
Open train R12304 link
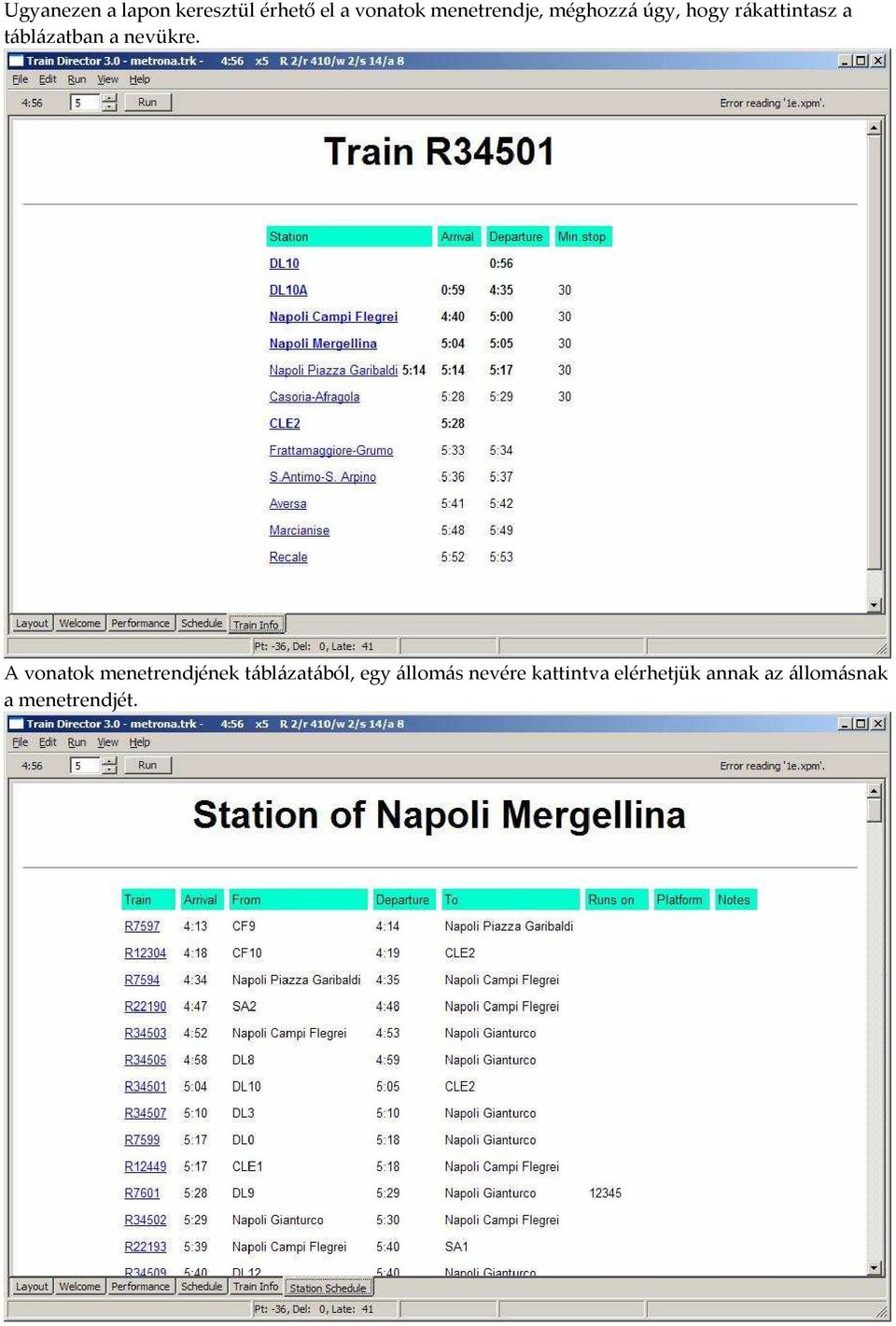tap(145, 953)
